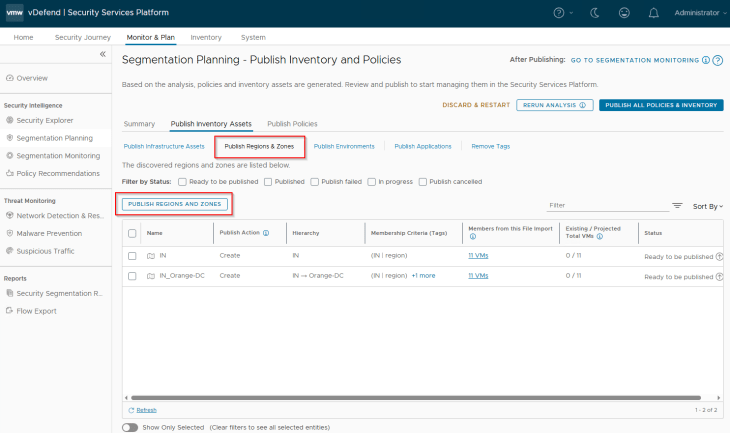The height and width of the screenshot is (433, 730).
Task: Click the Publish Regions and Zones button
Action: [175, 204]
